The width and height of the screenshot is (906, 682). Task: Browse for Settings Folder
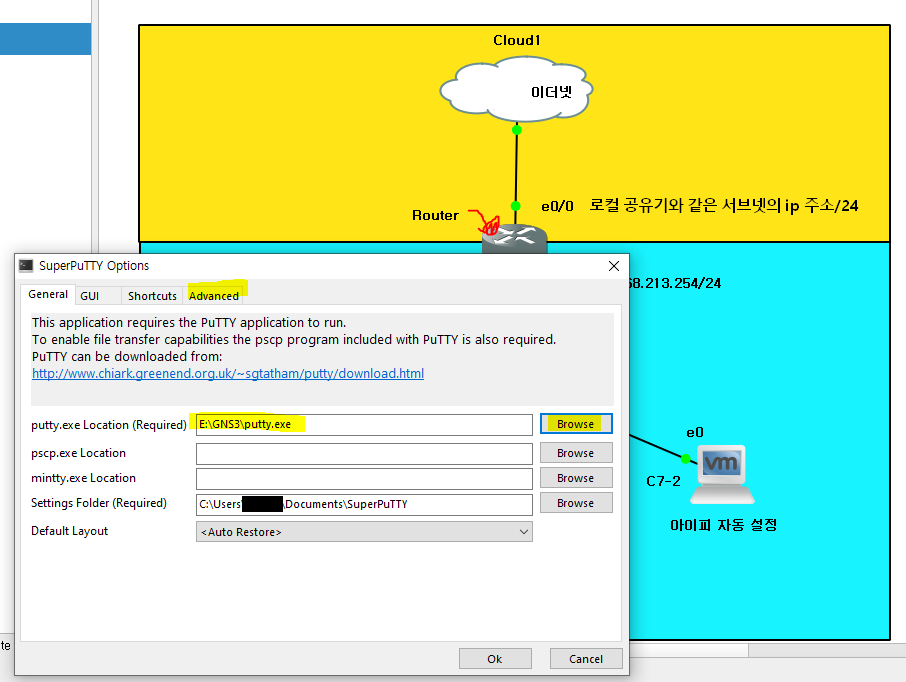pyautogui.click(x=576, y=503)
